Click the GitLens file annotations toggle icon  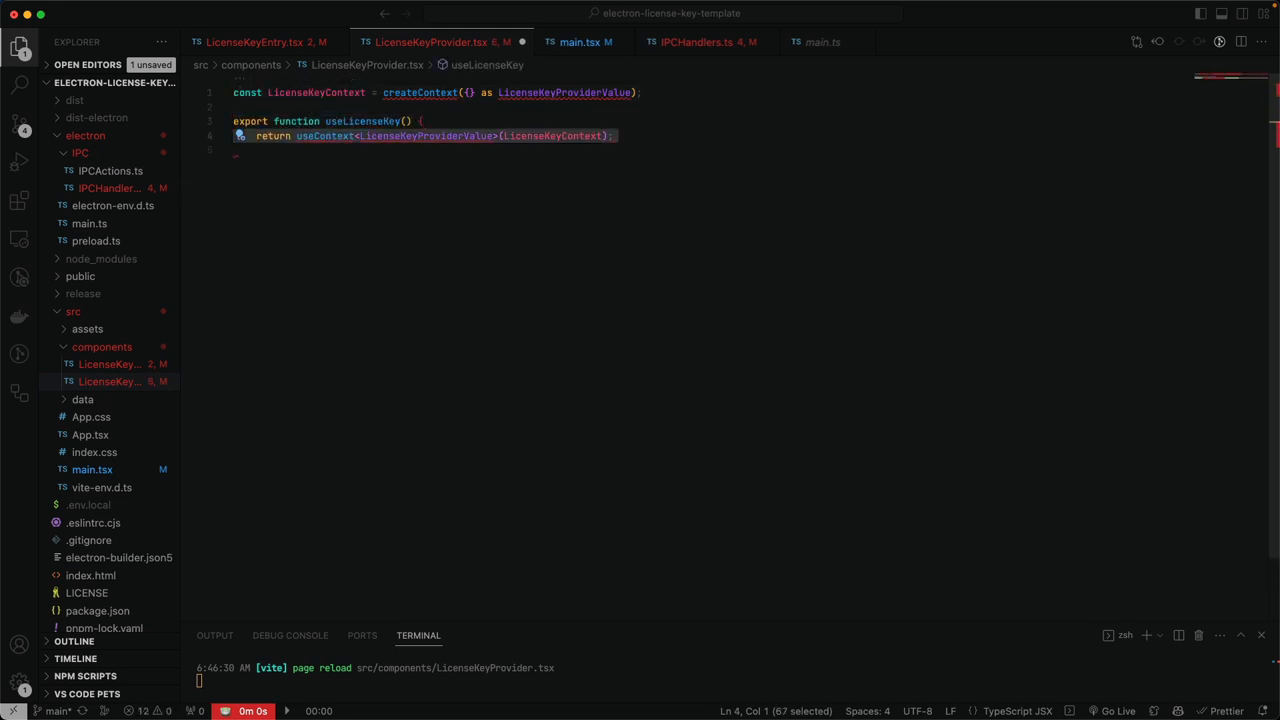click(1219, 42)
